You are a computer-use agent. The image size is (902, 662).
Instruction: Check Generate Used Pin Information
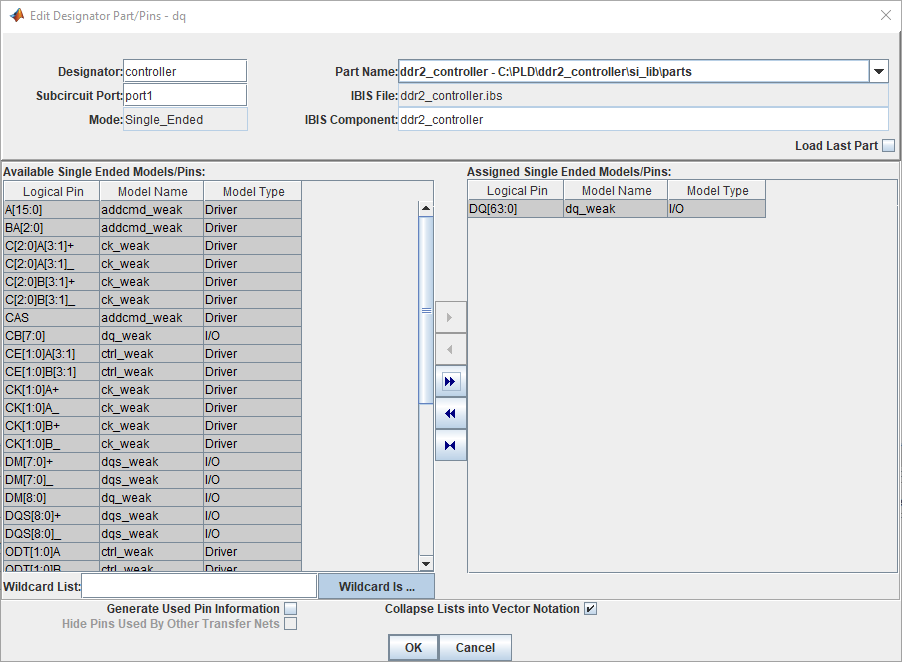point(290,608)
